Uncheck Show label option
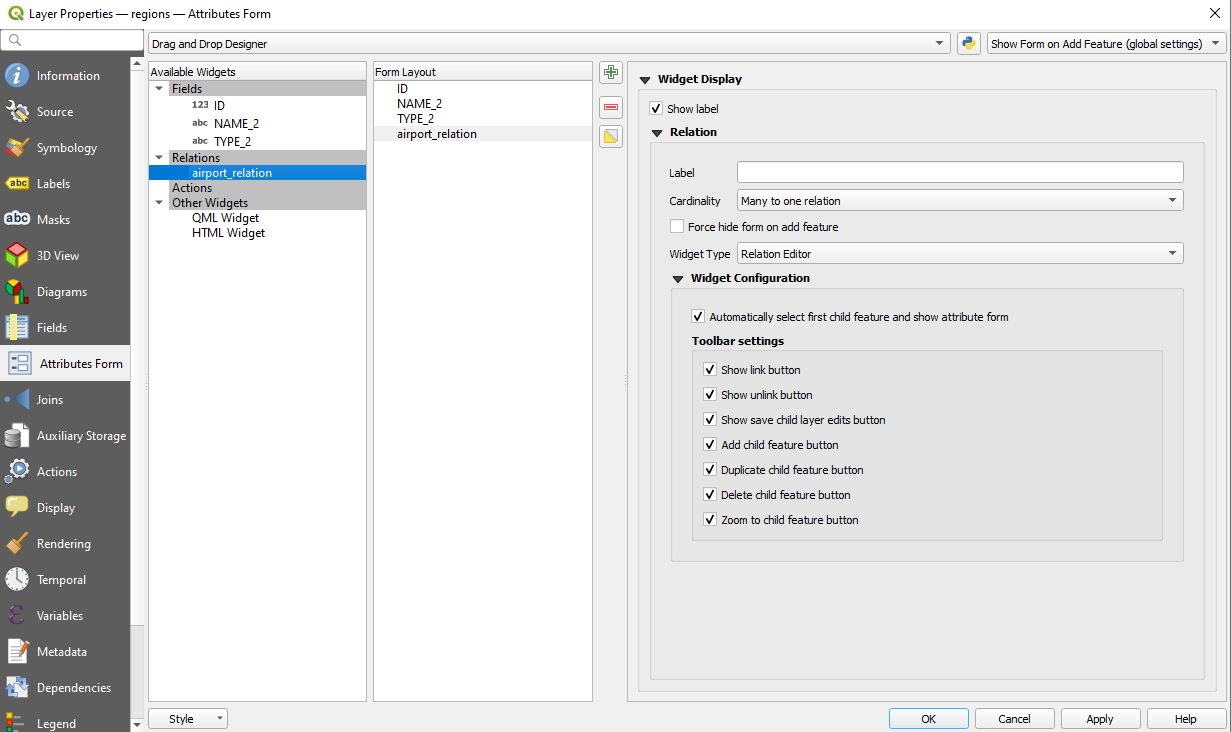1231x732 pixels. (655, 108)
